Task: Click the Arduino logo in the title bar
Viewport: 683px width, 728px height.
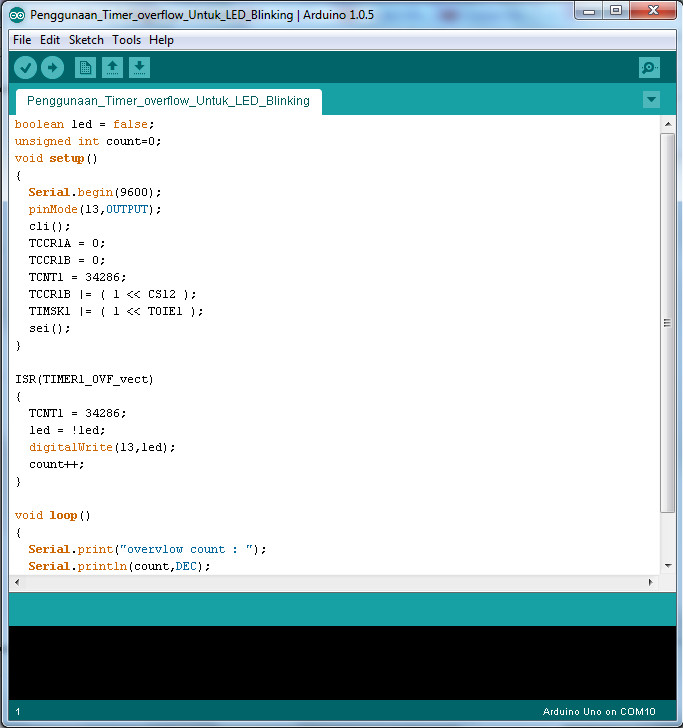Action: [x=17, y=15]
